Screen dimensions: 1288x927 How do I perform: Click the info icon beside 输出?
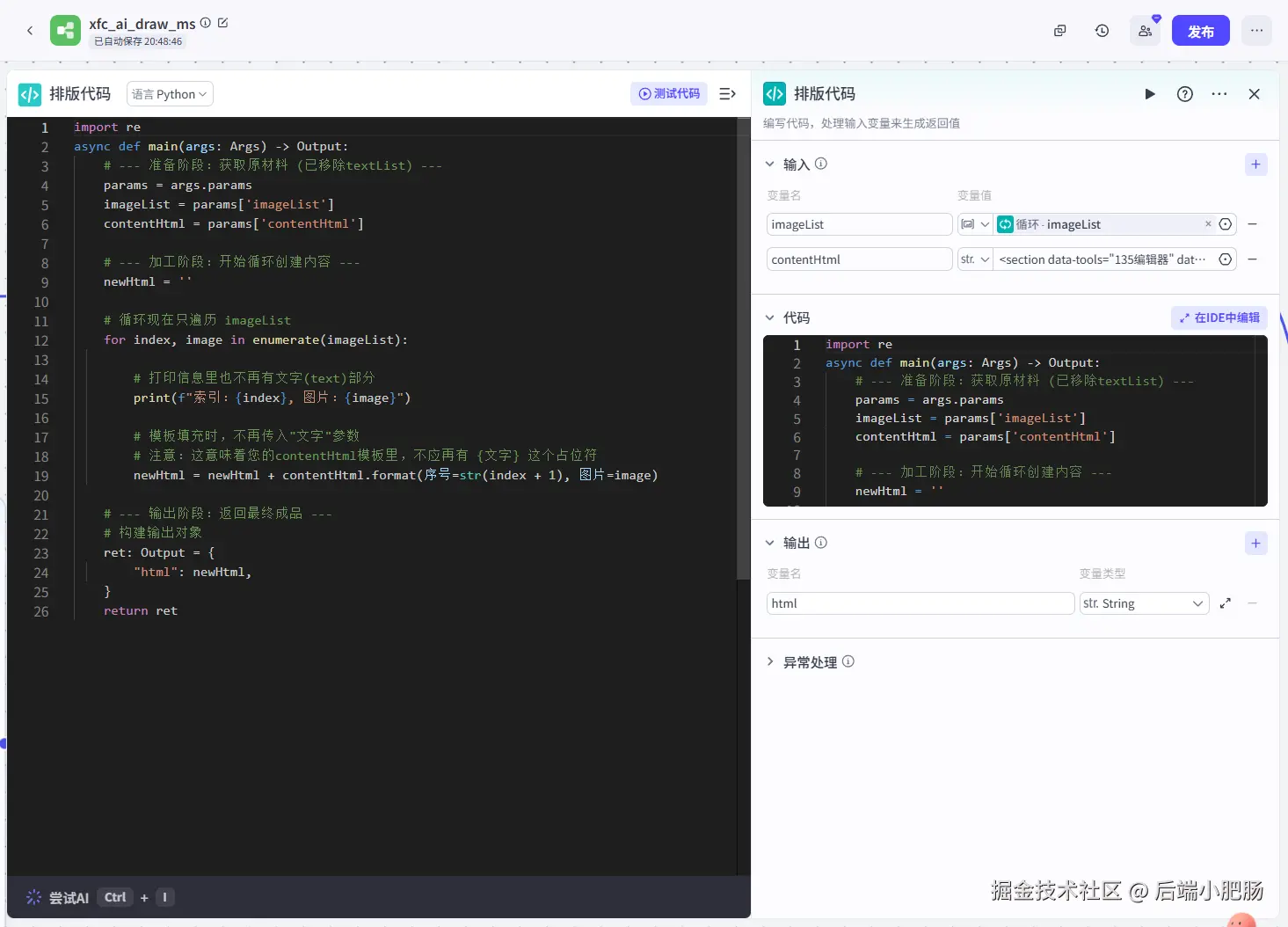pos(821,543)
